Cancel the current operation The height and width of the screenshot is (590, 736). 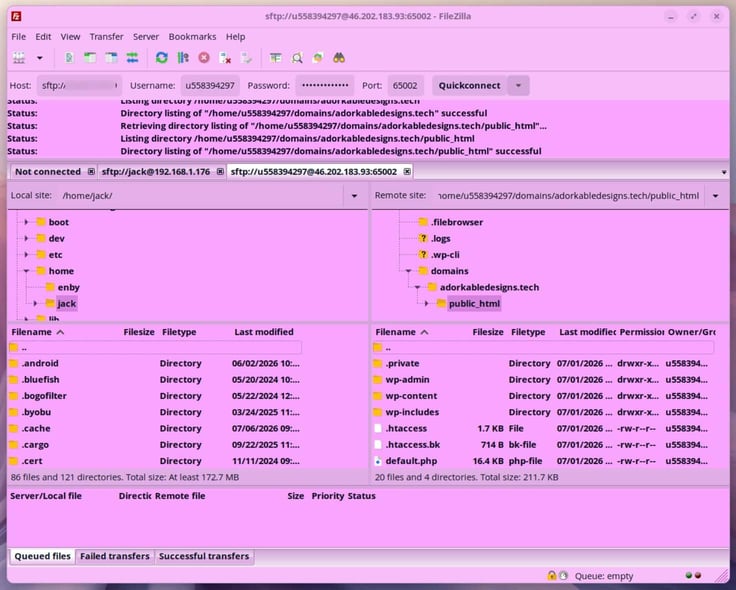coord(204,58)
